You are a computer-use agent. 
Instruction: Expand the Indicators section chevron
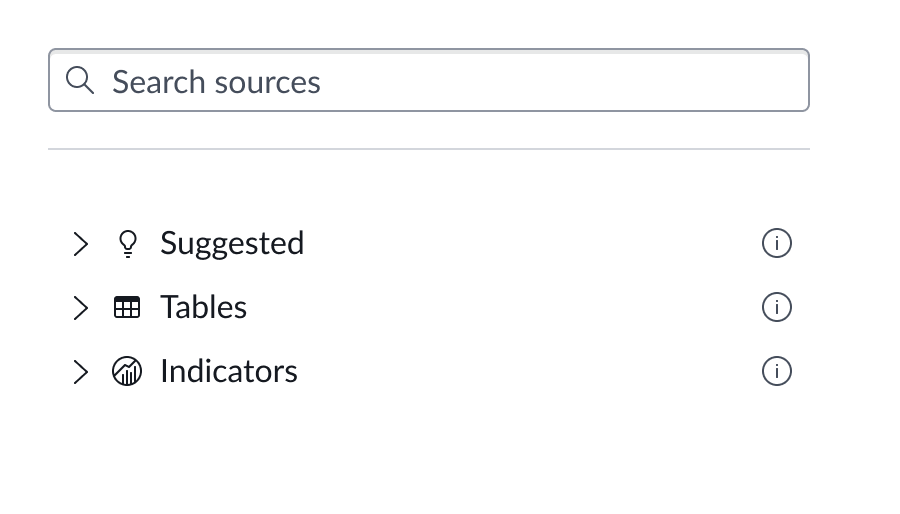[x=81, y=372]
